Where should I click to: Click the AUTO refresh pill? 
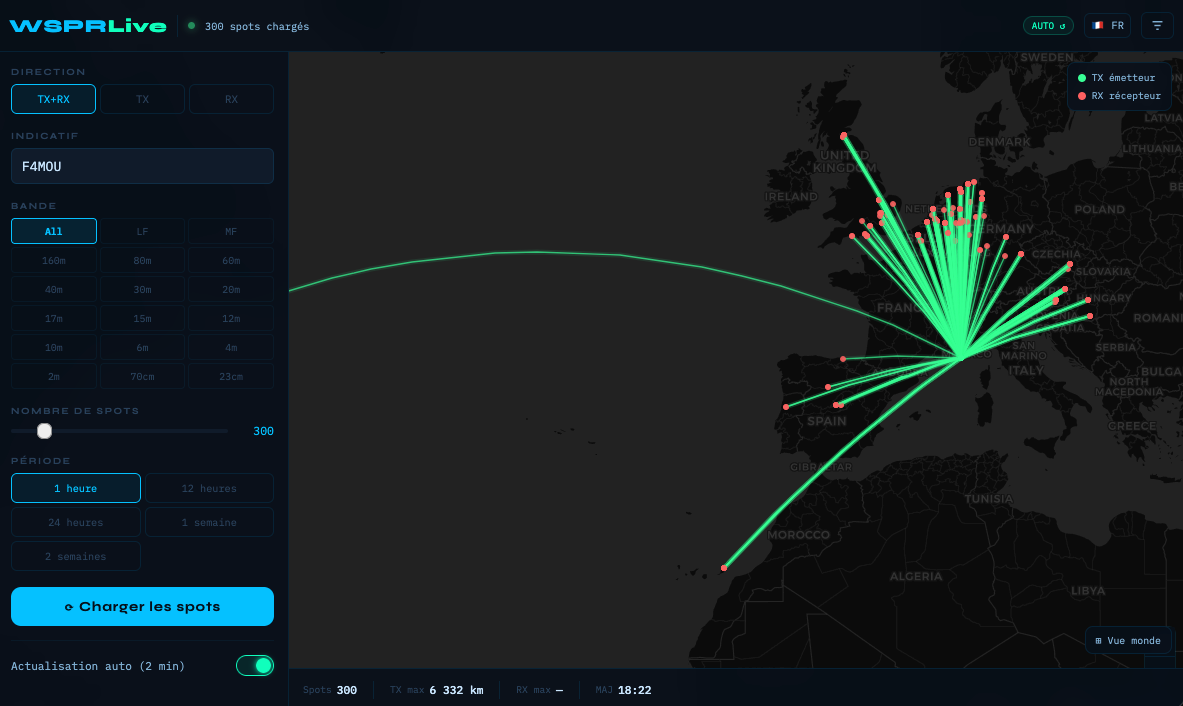(x=1048, y=25)
